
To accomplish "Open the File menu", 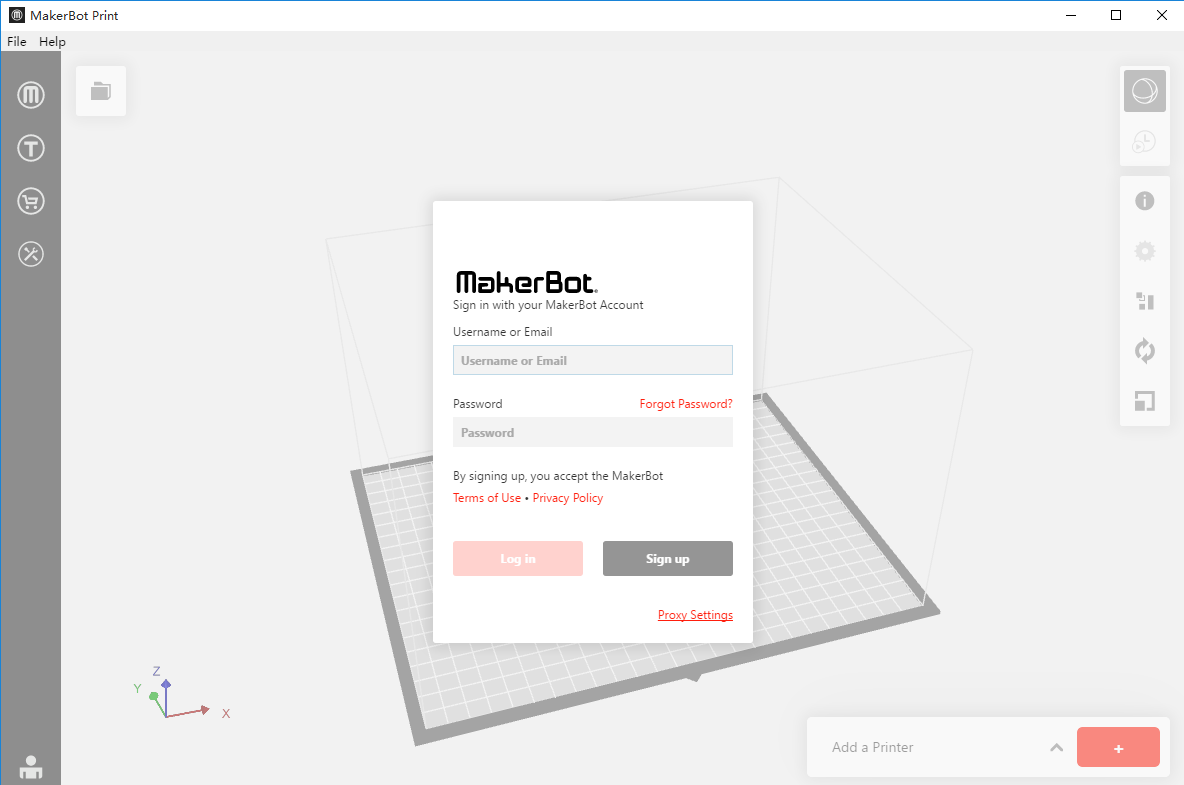I will pos(16,41).
